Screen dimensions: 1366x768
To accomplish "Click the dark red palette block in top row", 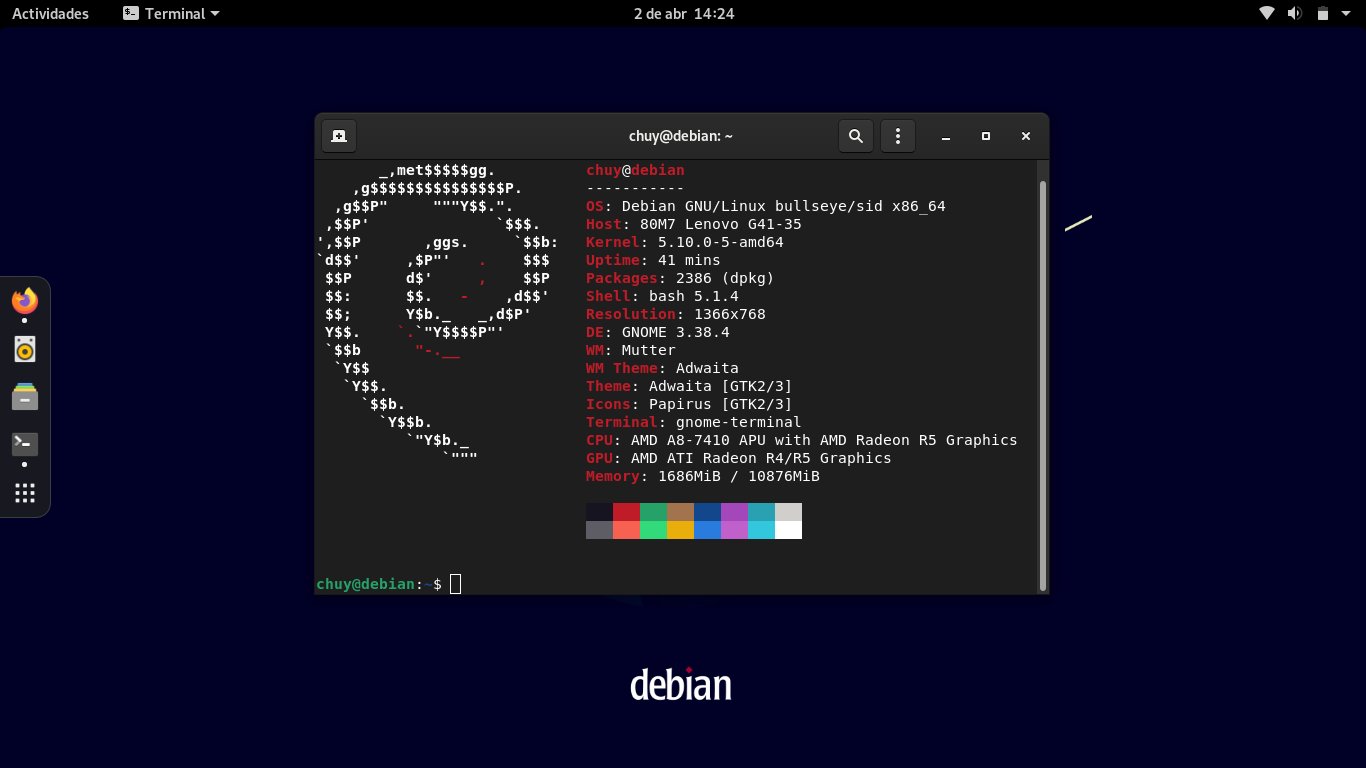I will 626,512.
